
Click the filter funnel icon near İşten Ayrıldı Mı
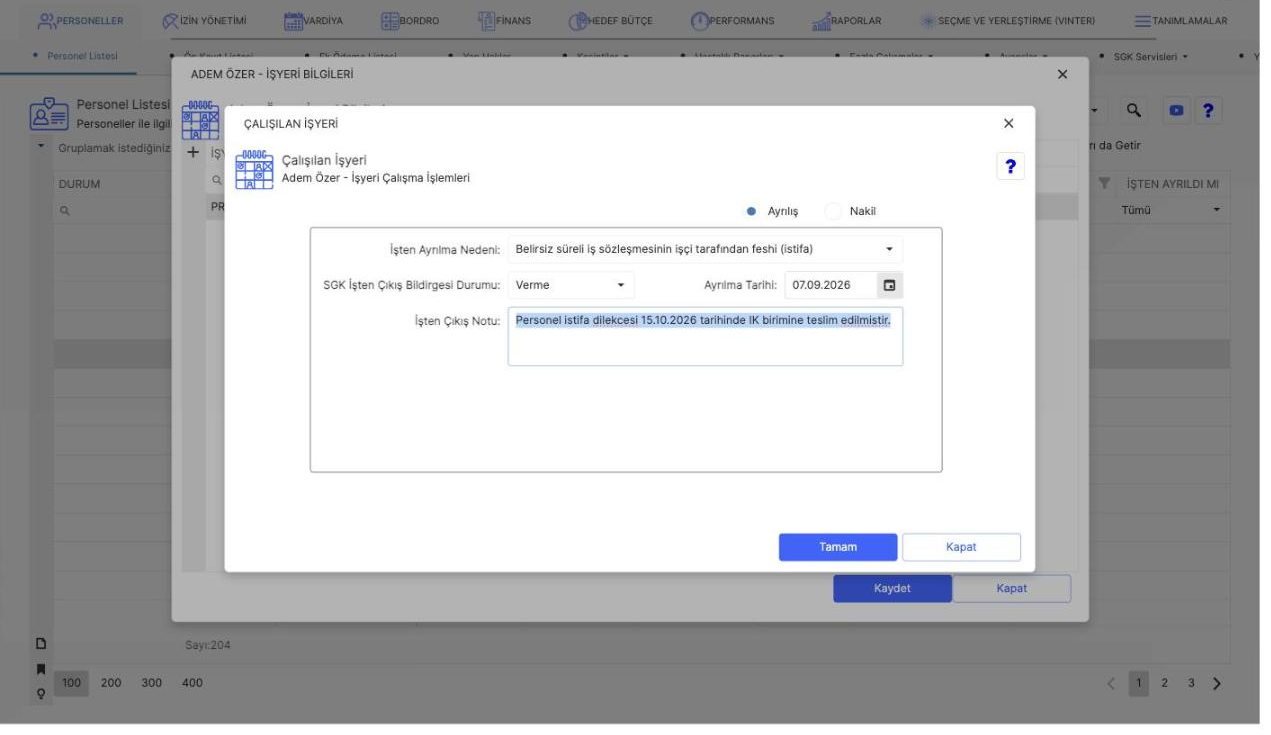(x=1105, y=185)
